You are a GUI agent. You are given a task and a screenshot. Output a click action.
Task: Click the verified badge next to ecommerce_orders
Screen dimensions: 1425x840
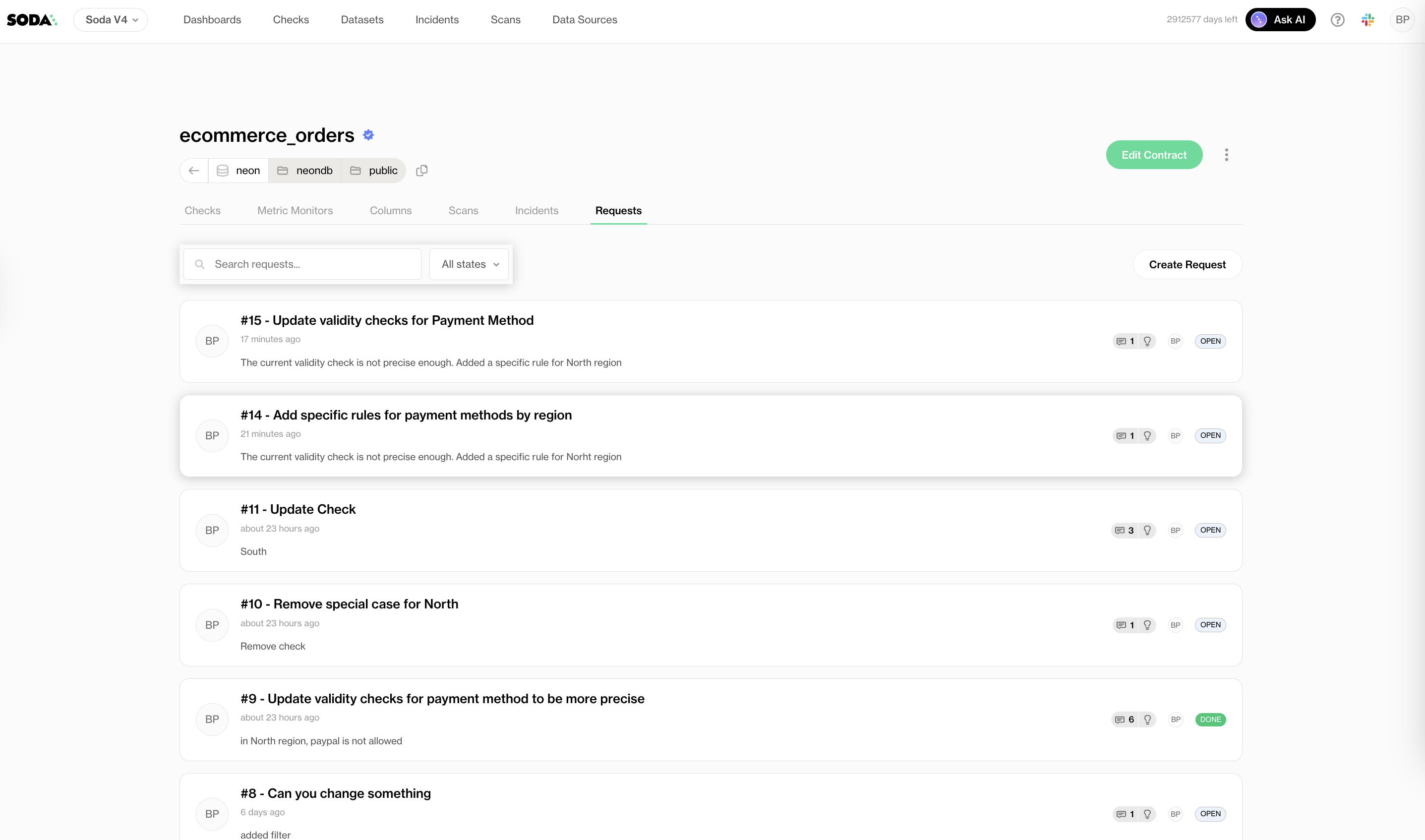368,135
